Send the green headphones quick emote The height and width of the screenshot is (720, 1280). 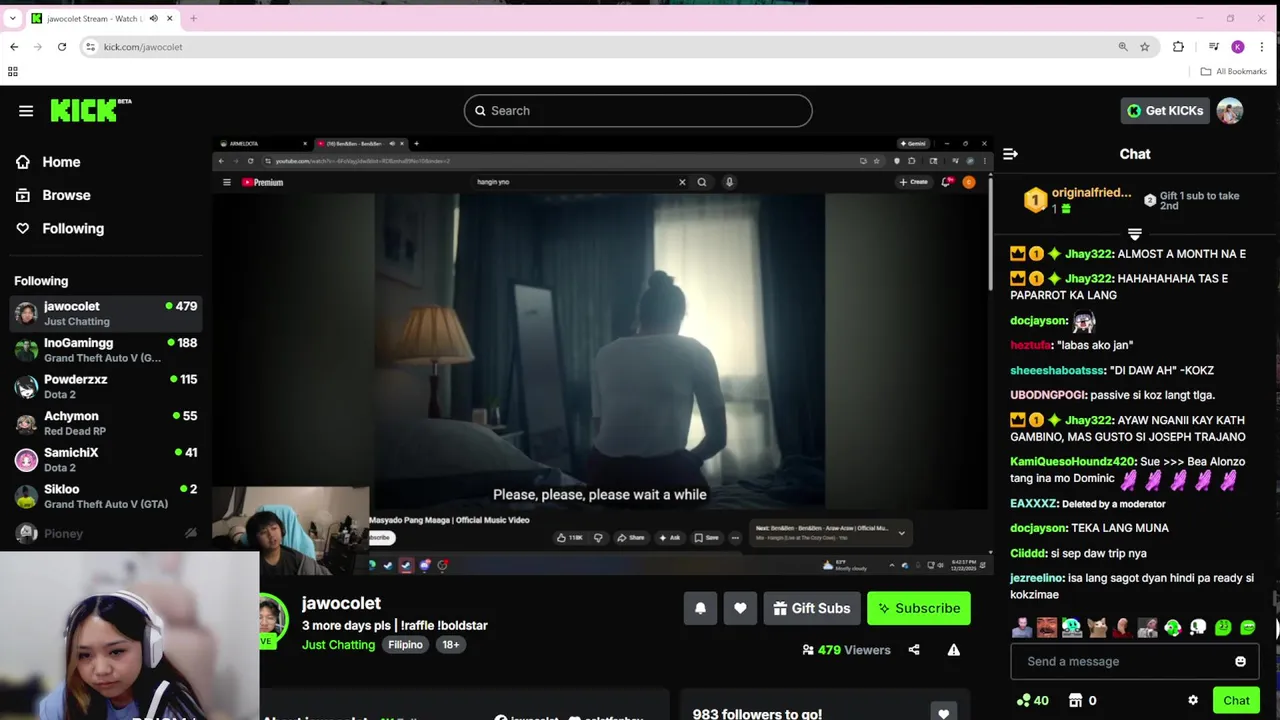point(1172,628)
